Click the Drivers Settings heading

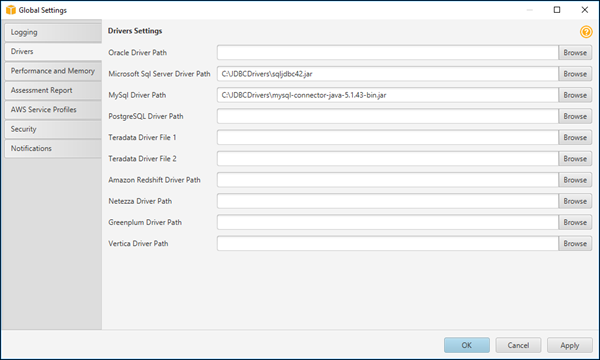[x=135, y=31]
